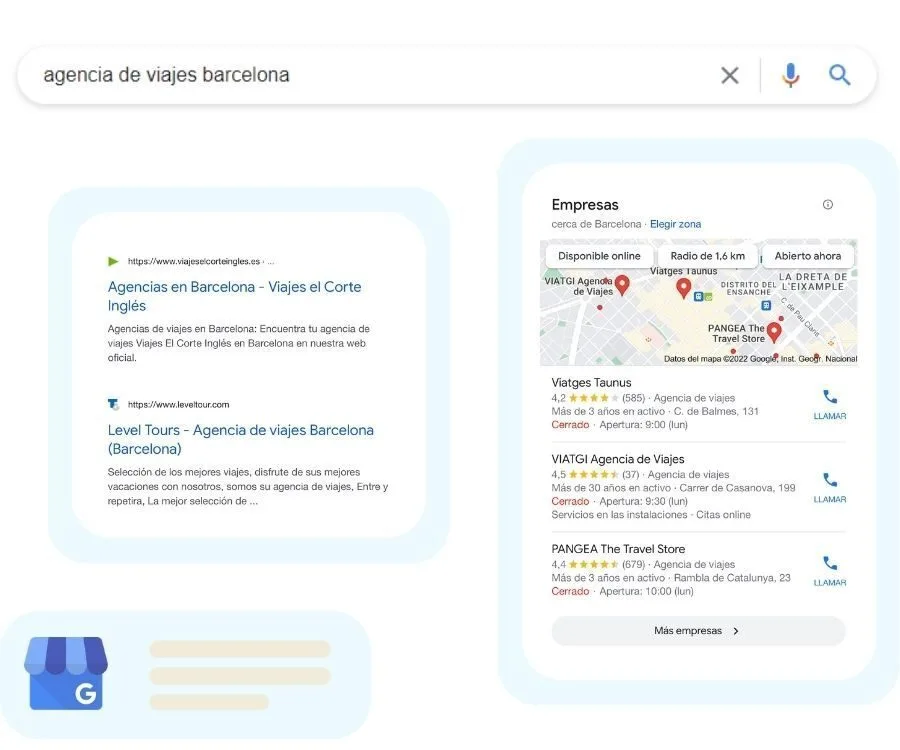Image resolution: width=900 pixels, height=750 pixels.
Task: Click the Corte Inglés result description snippet
Action: coord(239,343)
